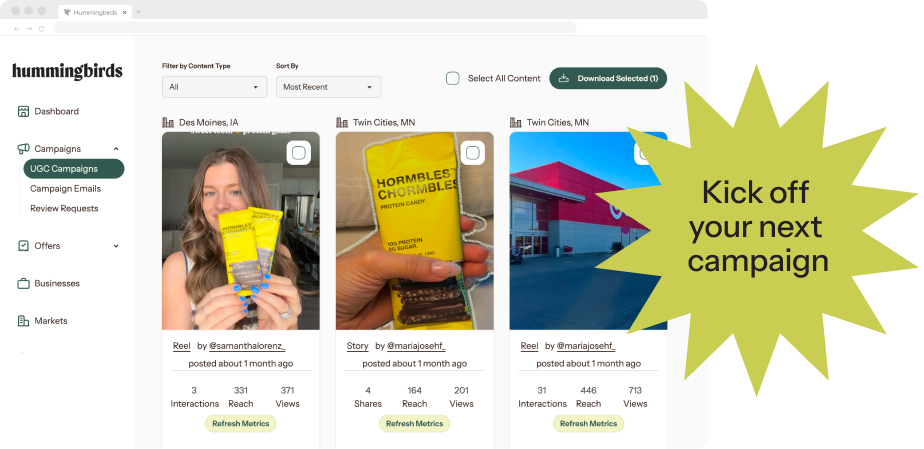Open Markets in the sidebar
This screenshot has width=924, height=449.
[51, 321]
